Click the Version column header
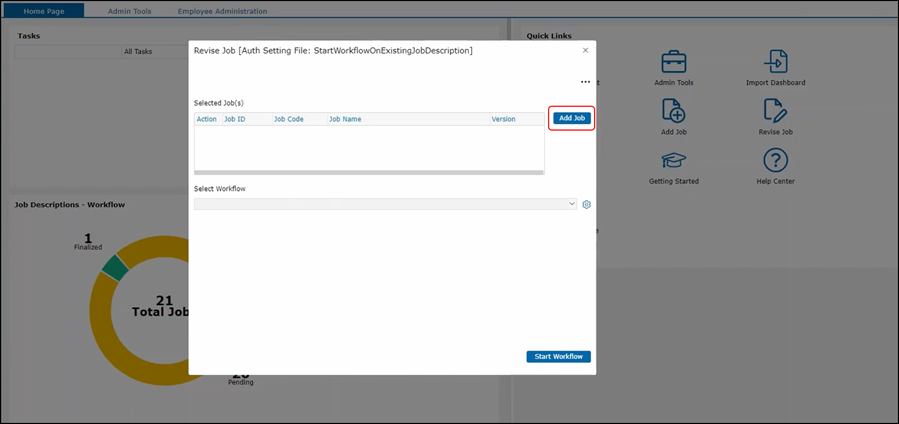 click(503, 119)
